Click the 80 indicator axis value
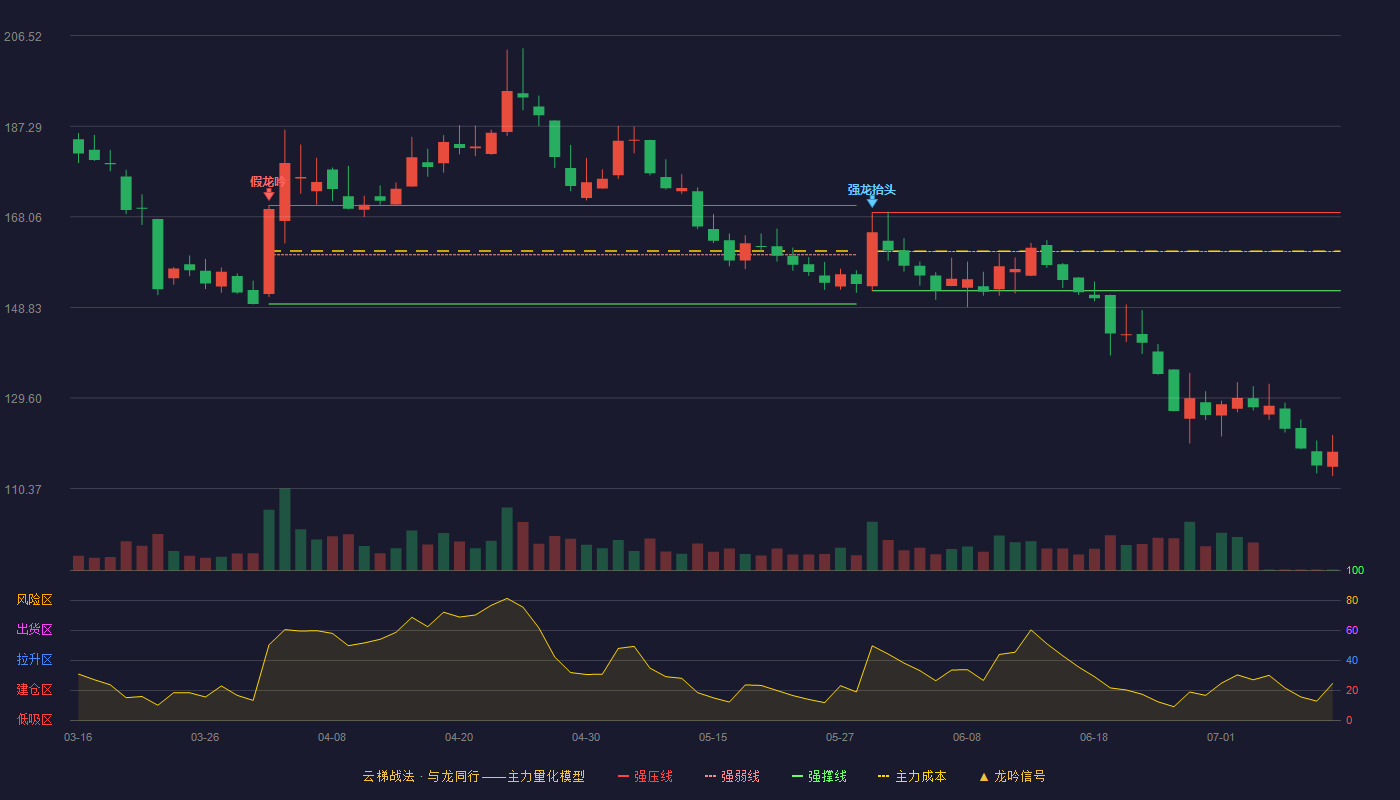This screenshot has height=800, width=1400. tap(1352, 600)
